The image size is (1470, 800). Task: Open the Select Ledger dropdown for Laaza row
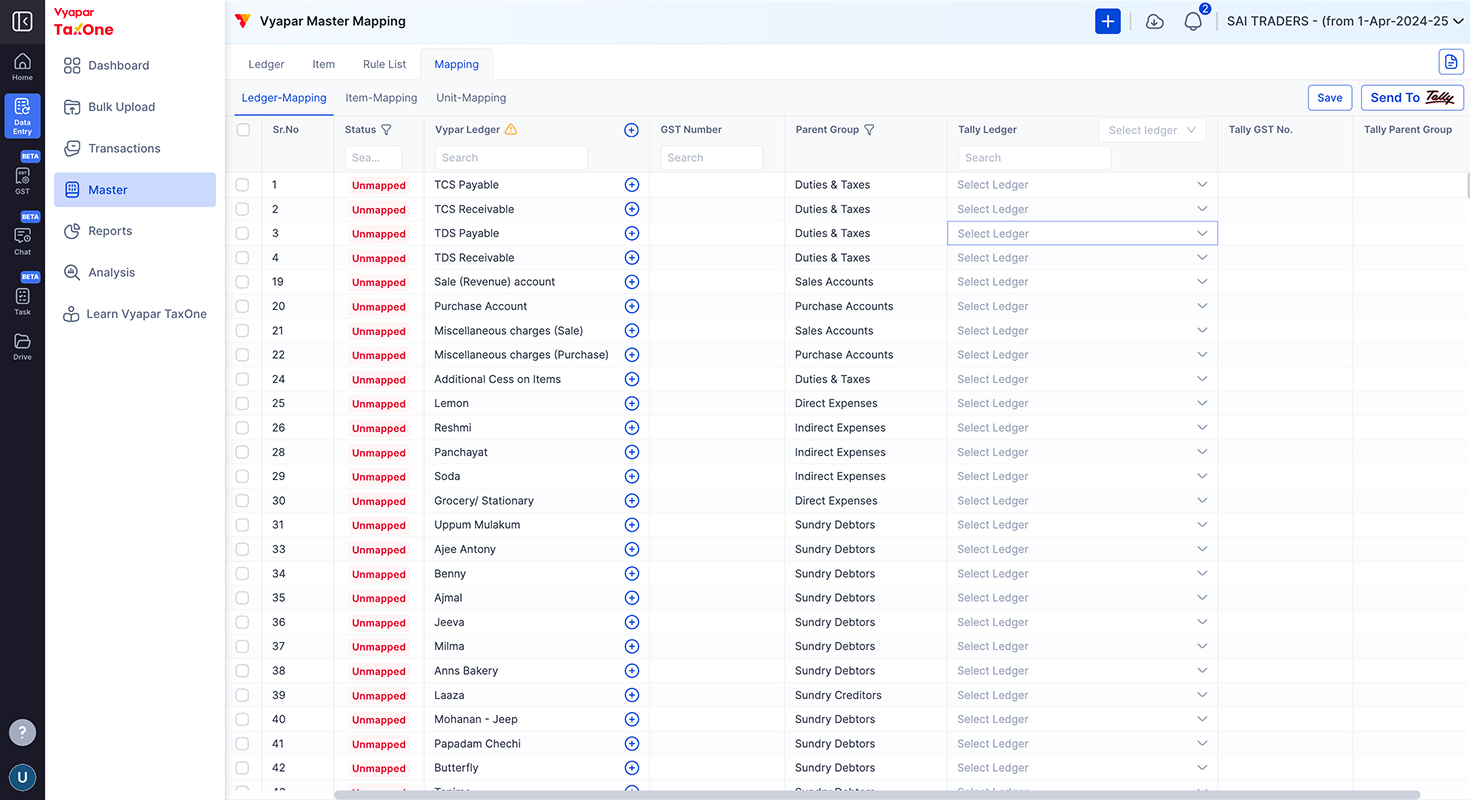[x=1082, y=695]
